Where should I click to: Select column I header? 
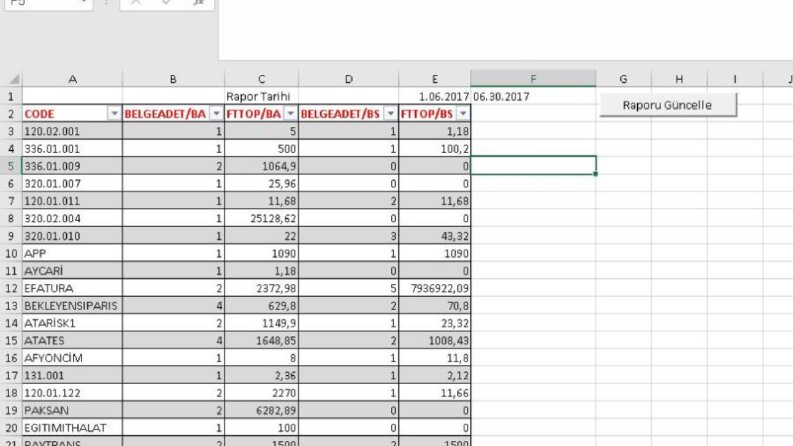pos(735,79)
